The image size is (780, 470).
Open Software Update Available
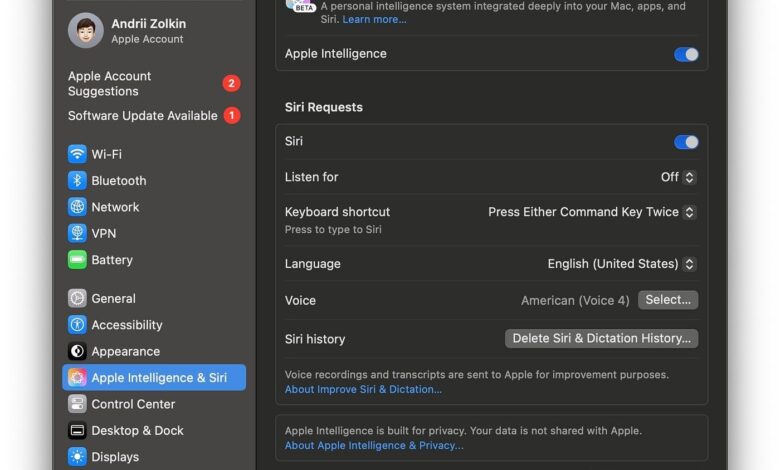pos(154,115)
